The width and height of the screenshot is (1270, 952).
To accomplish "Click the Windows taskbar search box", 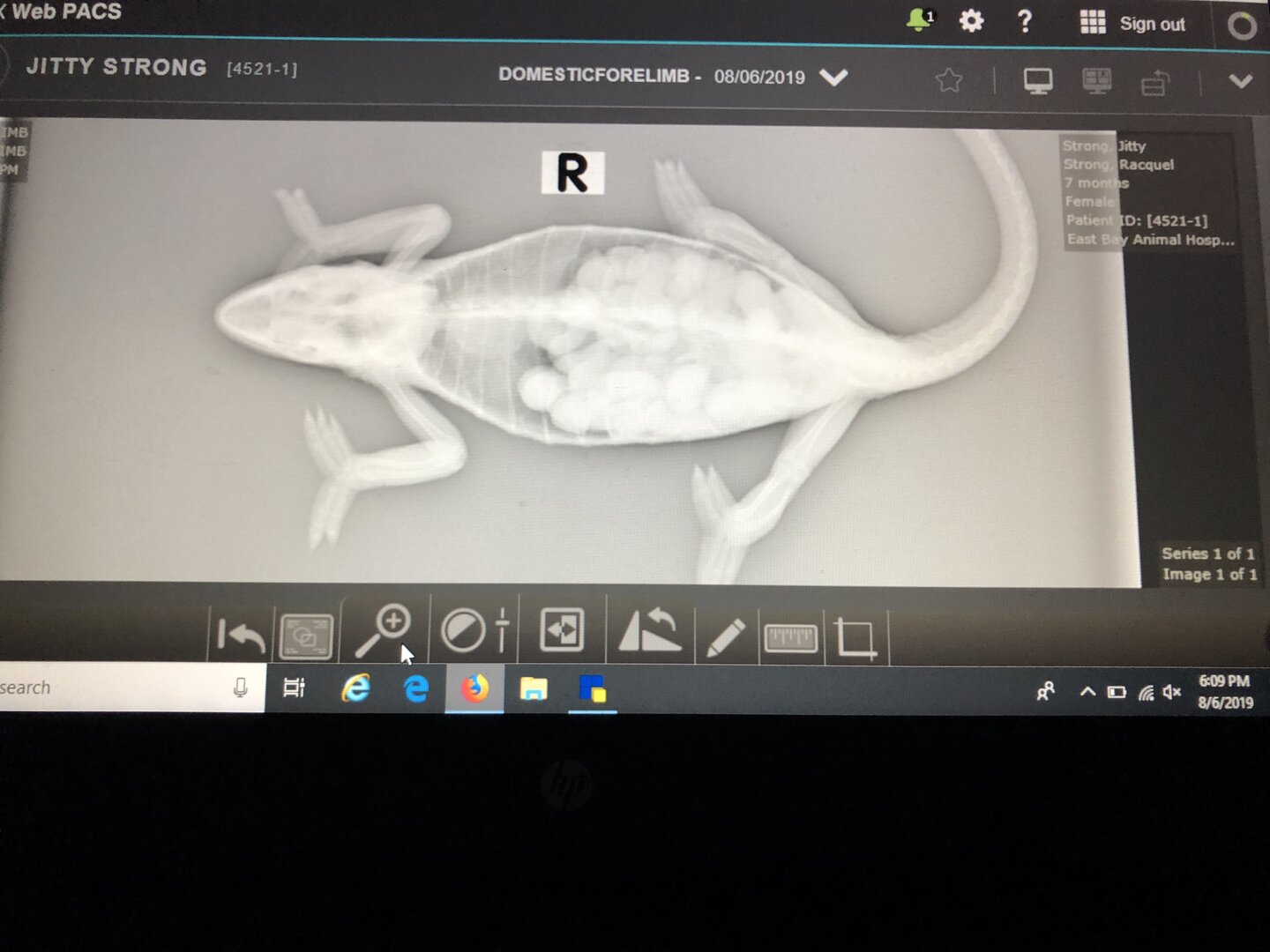I will point(115,688).
